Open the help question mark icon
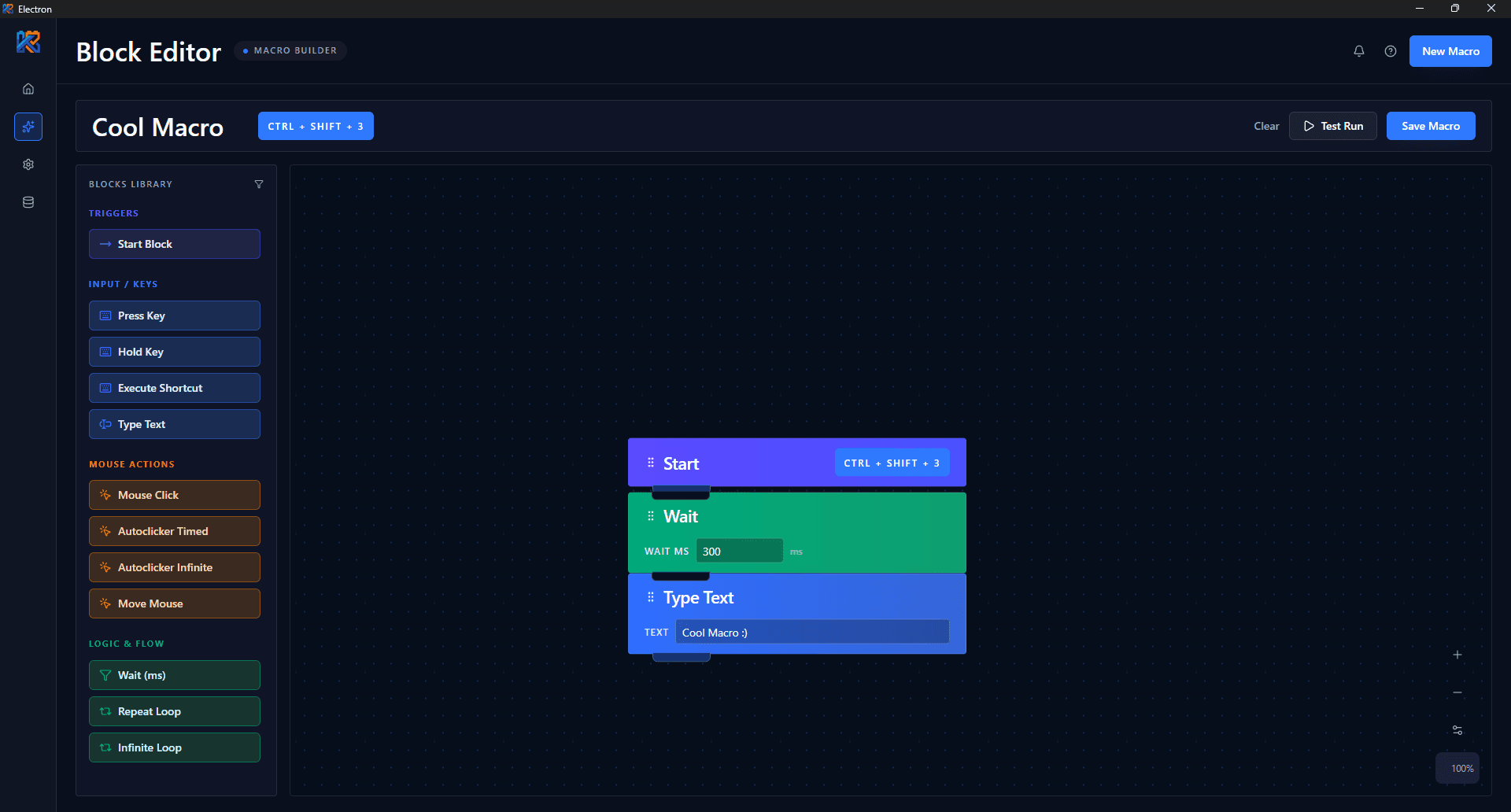 [1391, 51]
